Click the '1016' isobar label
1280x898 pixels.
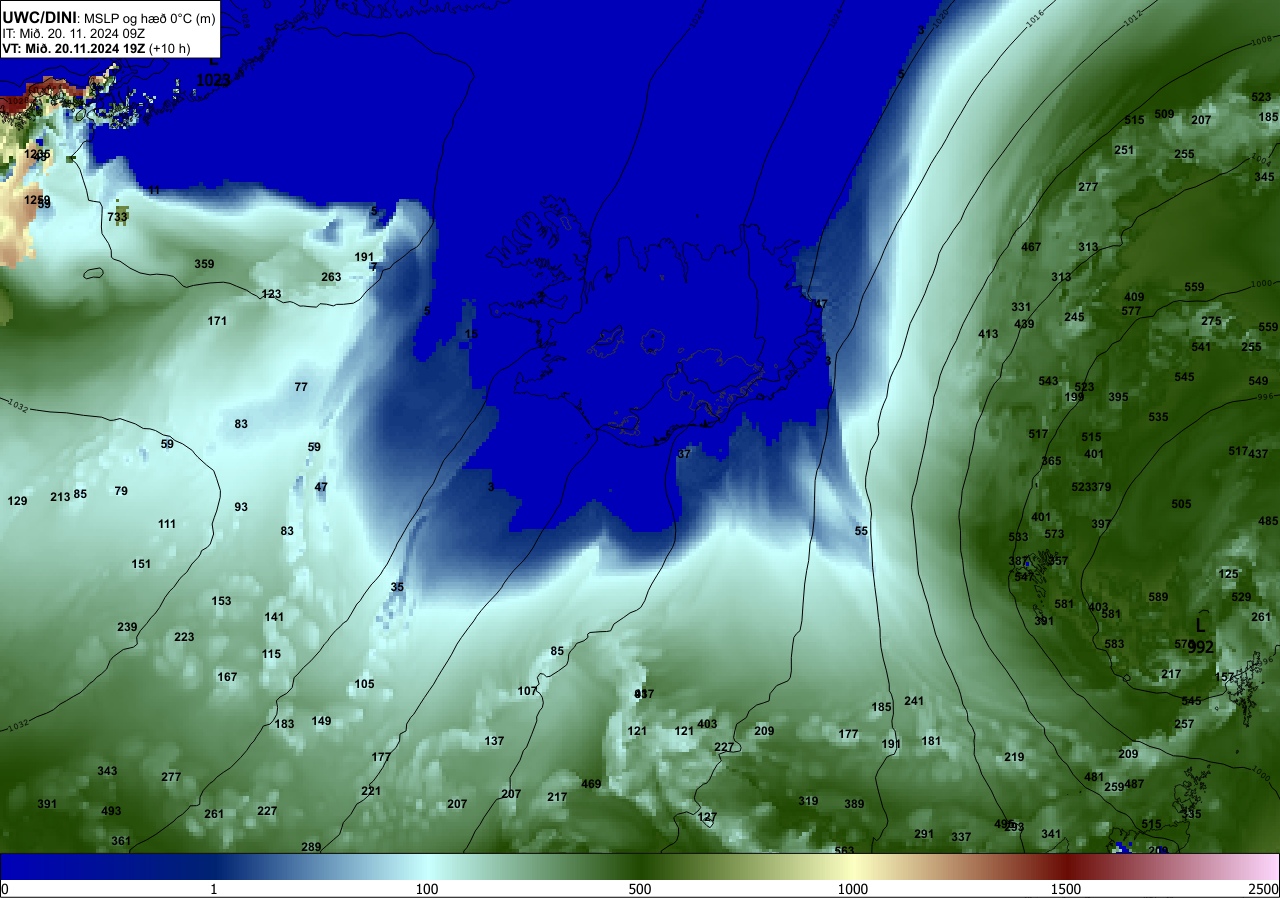point(1035,16)
